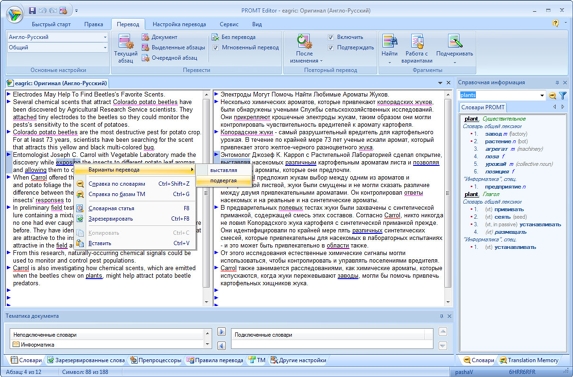Image resolution: width=573 pixels, height=377 pixels.
Task: Click the Документ translate icon
Action: pyautogui.click(x=145, y=37)
